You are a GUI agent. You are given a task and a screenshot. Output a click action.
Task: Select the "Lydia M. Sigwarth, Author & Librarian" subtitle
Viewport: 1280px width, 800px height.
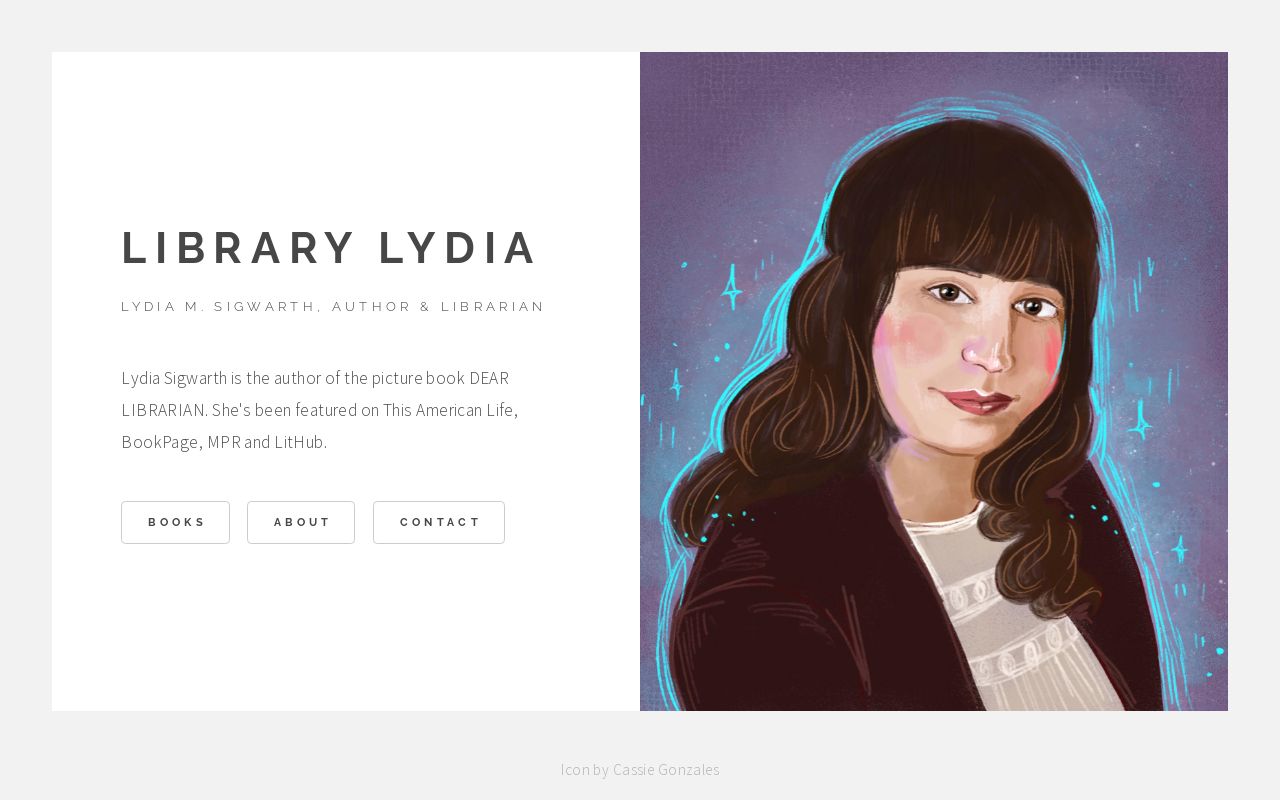click(333, 307)
